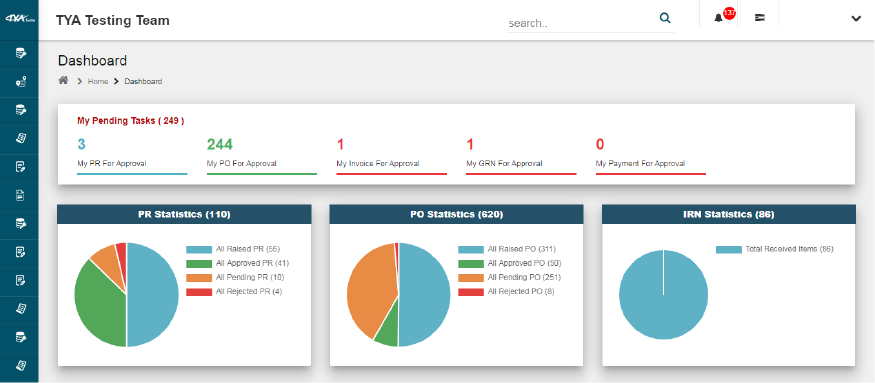Open the plain document sidebar icon
Viewport: 875px width, 383px height.
coord(20,195)
